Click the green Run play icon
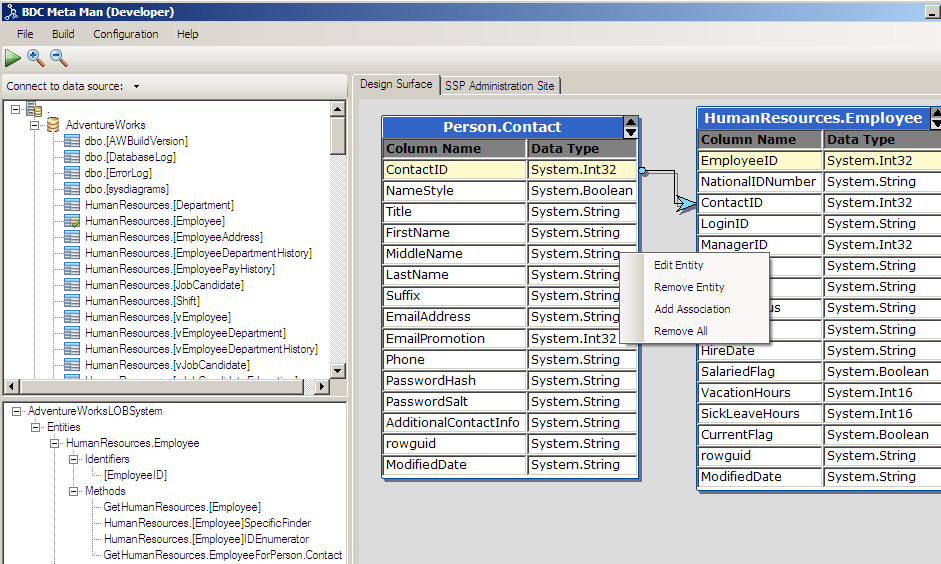Screen dimensions: 941x564 pos(13,59)
